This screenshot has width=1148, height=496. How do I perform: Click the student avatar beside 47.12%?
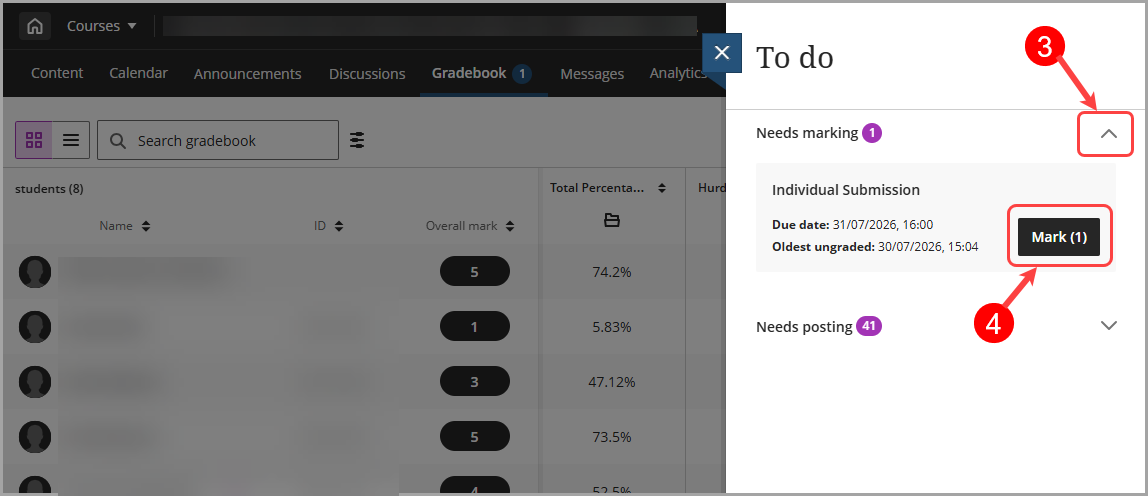34,382
